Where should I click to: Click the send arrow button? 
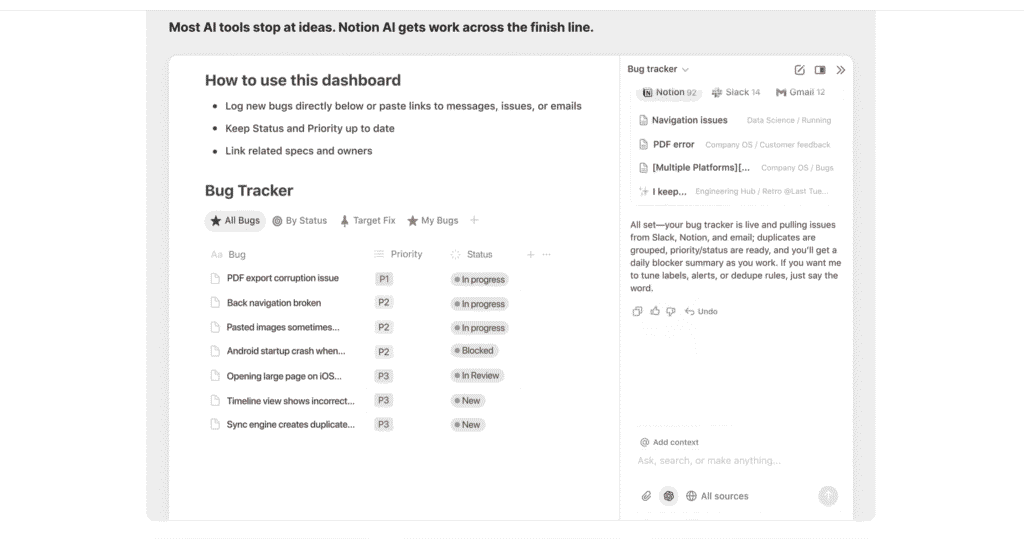828,496
